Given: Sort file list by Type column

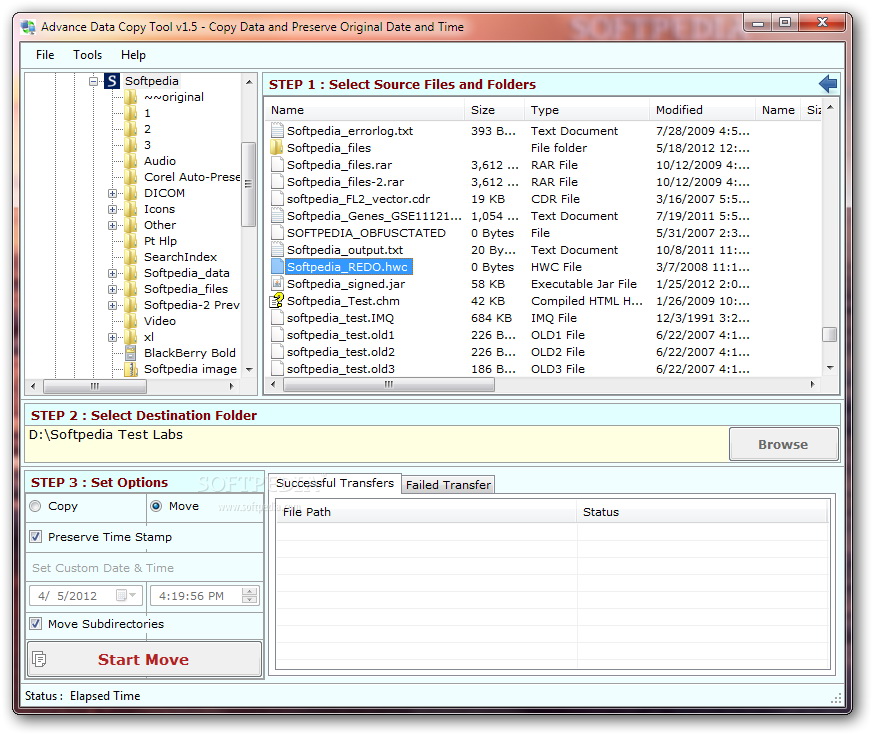Looking at the screenshot, I should pyautogui.click(x=587, y=110).
